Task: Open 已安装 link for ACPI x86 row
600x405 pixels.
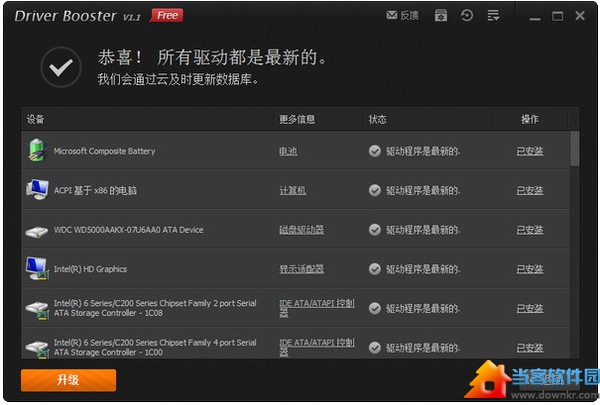Action: pos(530,190)
